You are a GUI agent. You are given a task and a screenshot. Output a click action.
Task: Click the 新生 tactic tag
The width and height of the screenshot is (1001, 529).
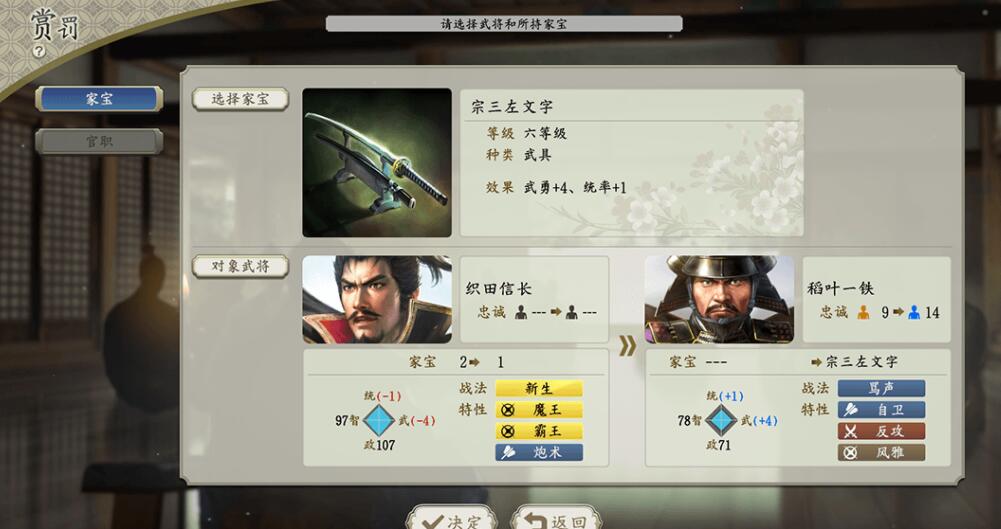click(x=539, y=388)
